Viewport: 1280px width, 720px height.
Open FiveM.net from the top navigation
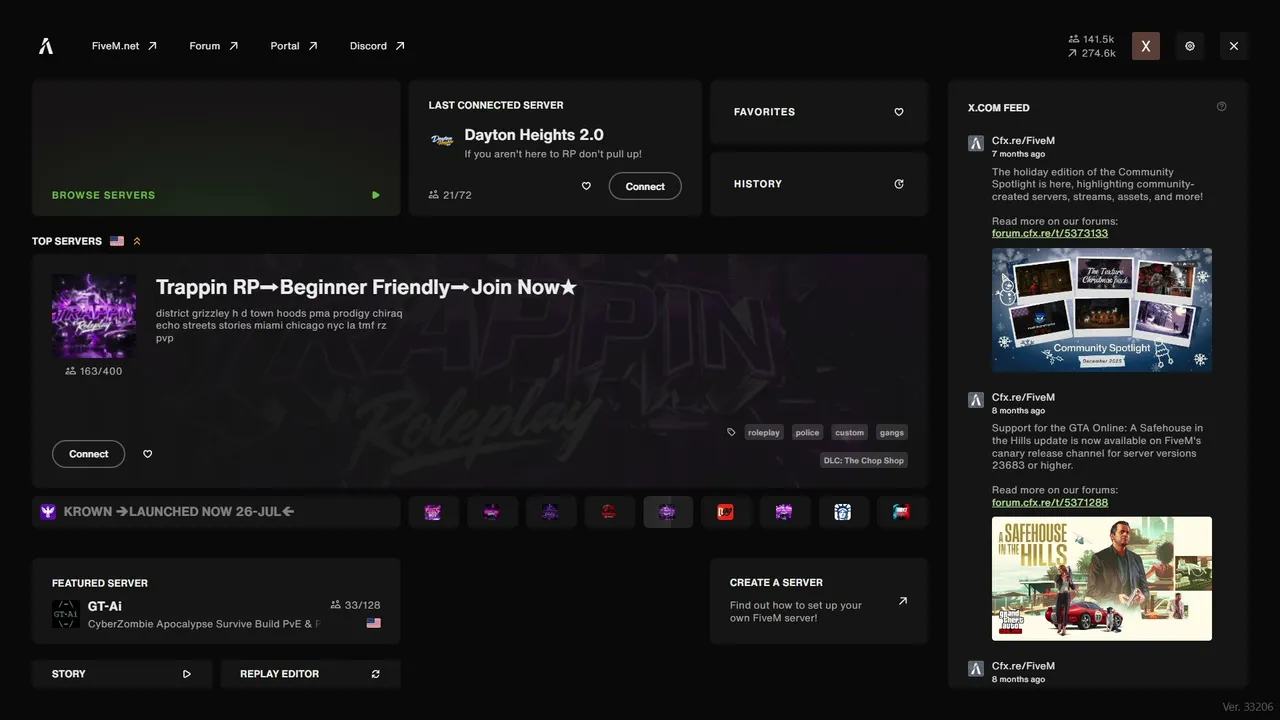[124, 46]
